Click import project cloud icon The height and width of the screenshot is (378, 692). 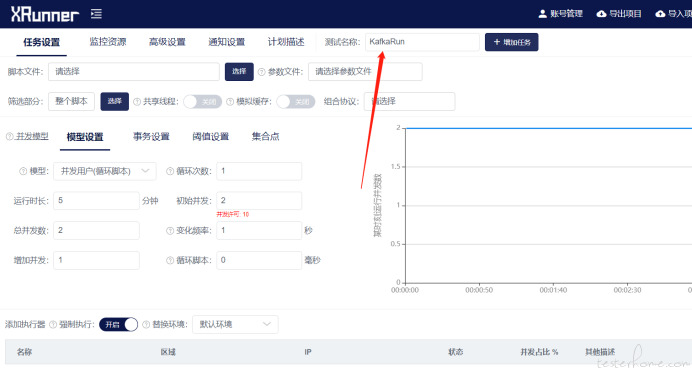point(660,14)
